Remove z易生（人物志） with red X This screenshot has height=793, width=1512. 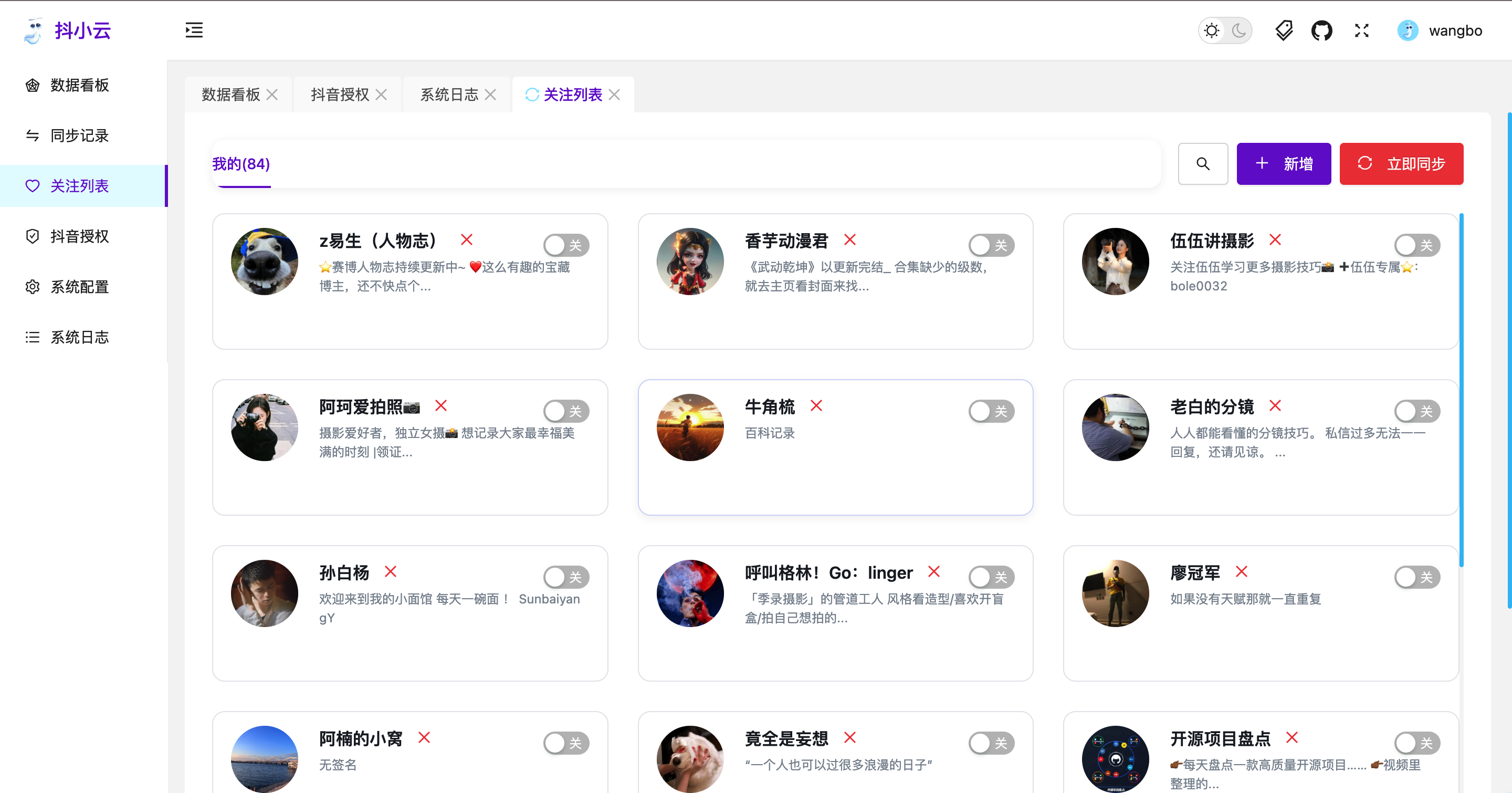(x=467, y=239)
